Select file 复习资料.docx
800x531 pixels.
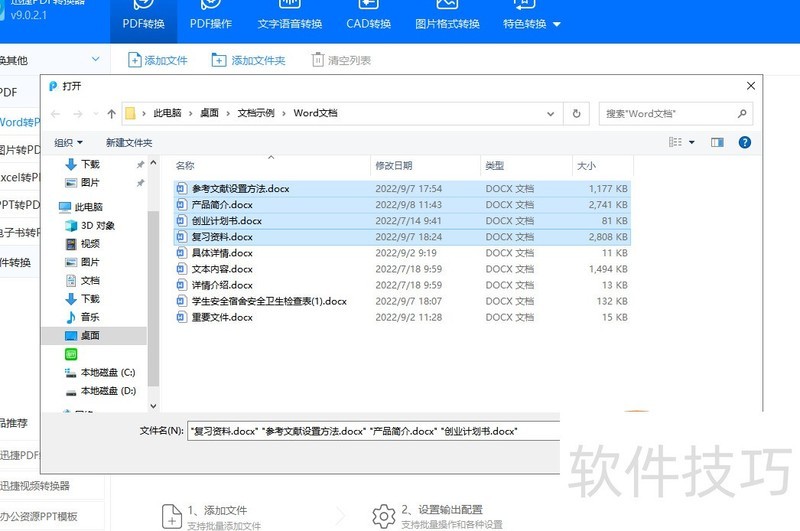pos(402,237)
